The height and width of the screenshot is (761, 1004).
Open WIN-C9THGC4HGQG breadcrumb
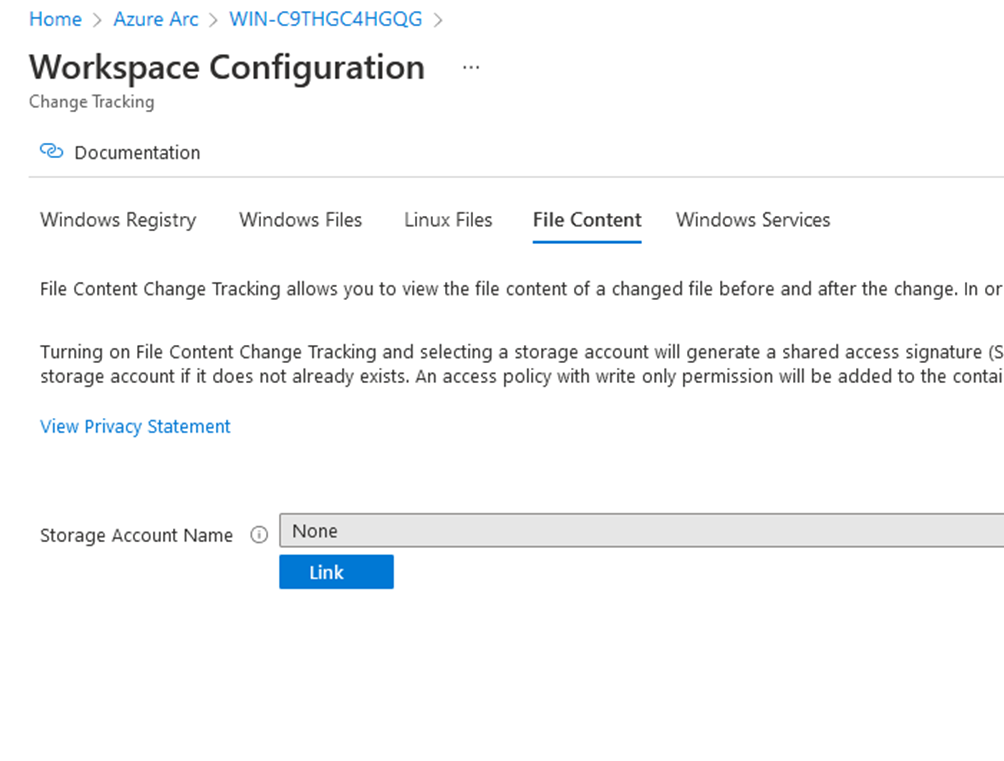click(x=326, y=19)
